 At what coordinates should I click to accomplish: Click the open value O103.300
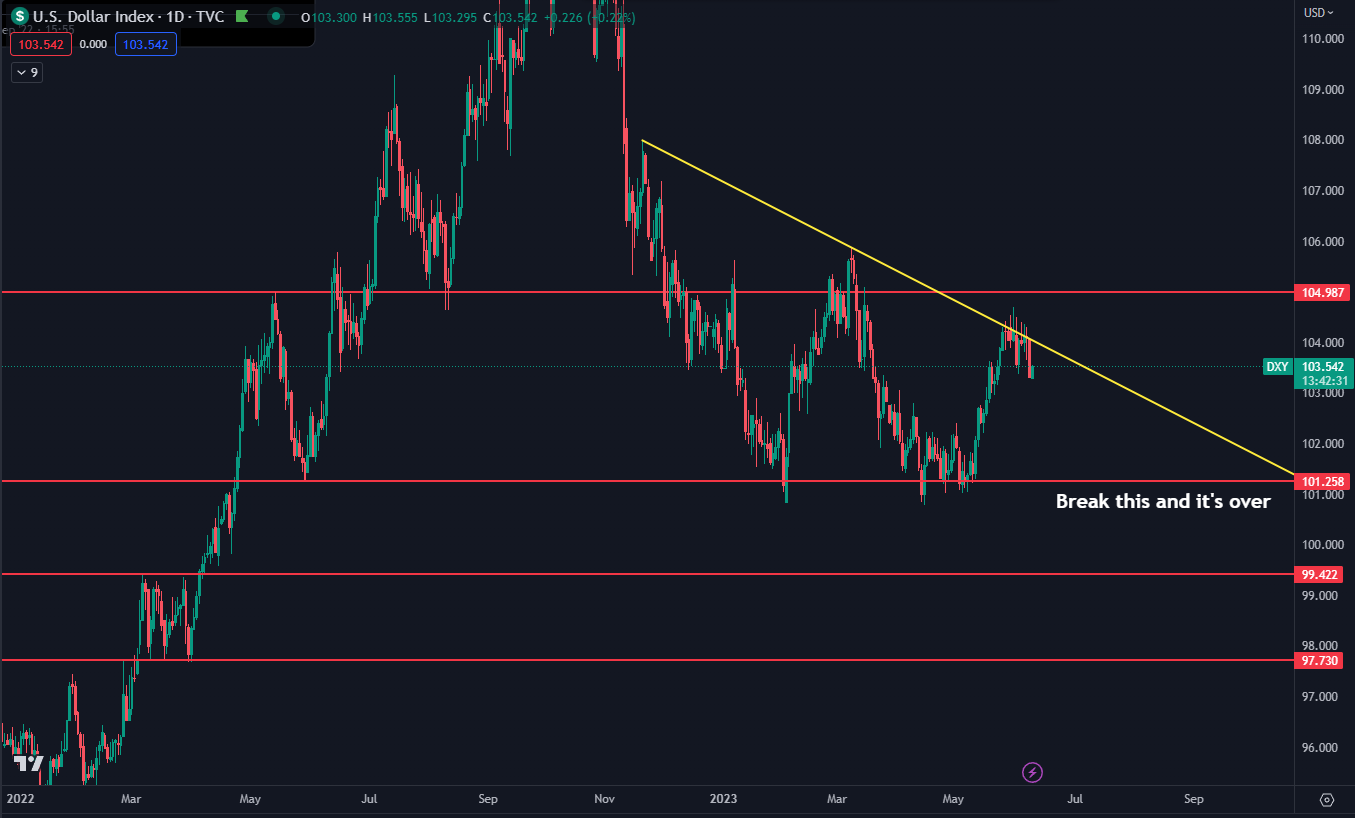pos(328,18)
